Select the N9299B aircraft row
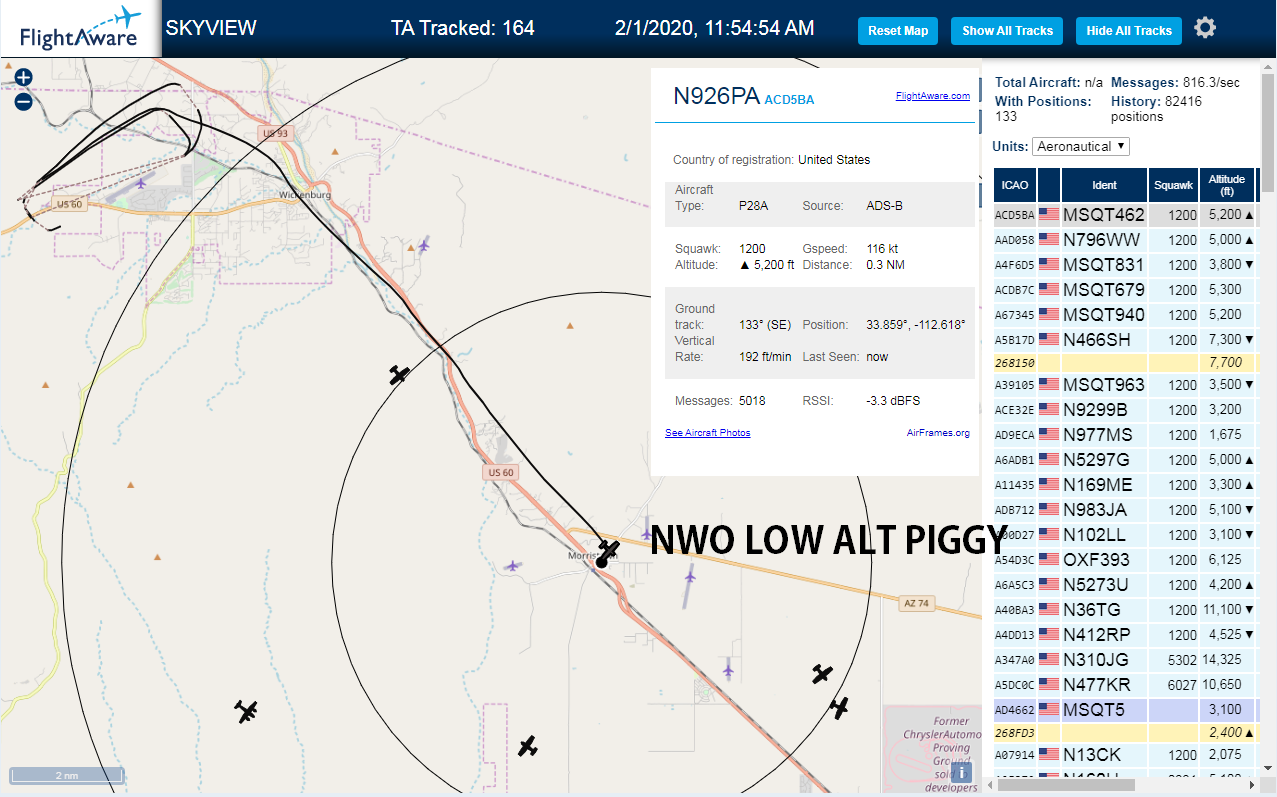The height and width of the screenshot is (797, 1277). [1126, 410]
